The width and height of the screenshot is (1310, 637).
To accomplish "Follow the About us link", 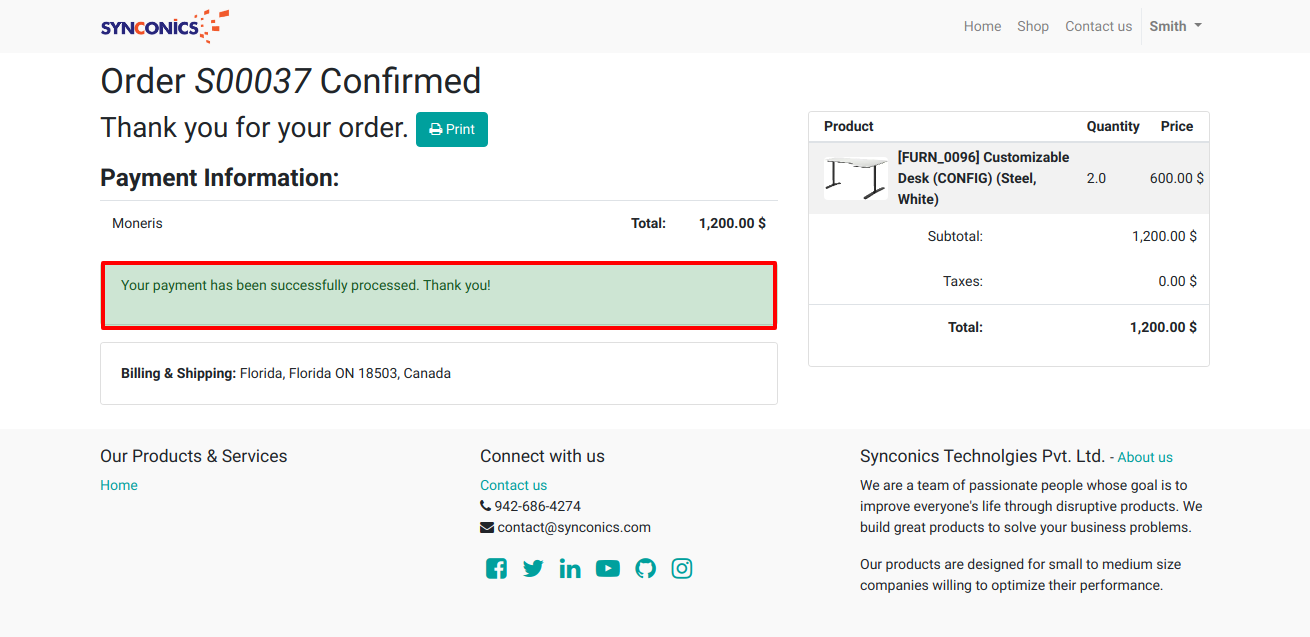I will tap(1145, 457).
